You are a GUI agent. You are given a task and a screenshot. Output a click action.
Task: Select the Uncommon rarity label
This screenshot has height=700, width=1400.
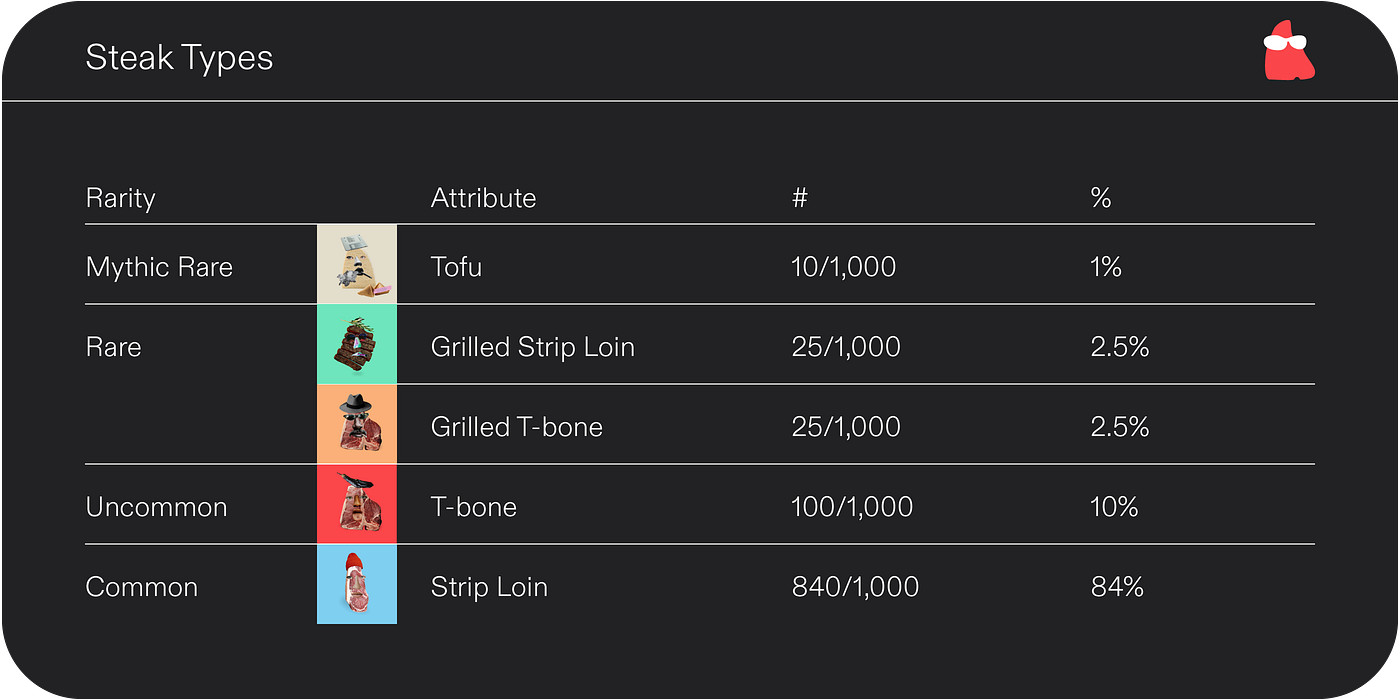[x=157, y=507]
